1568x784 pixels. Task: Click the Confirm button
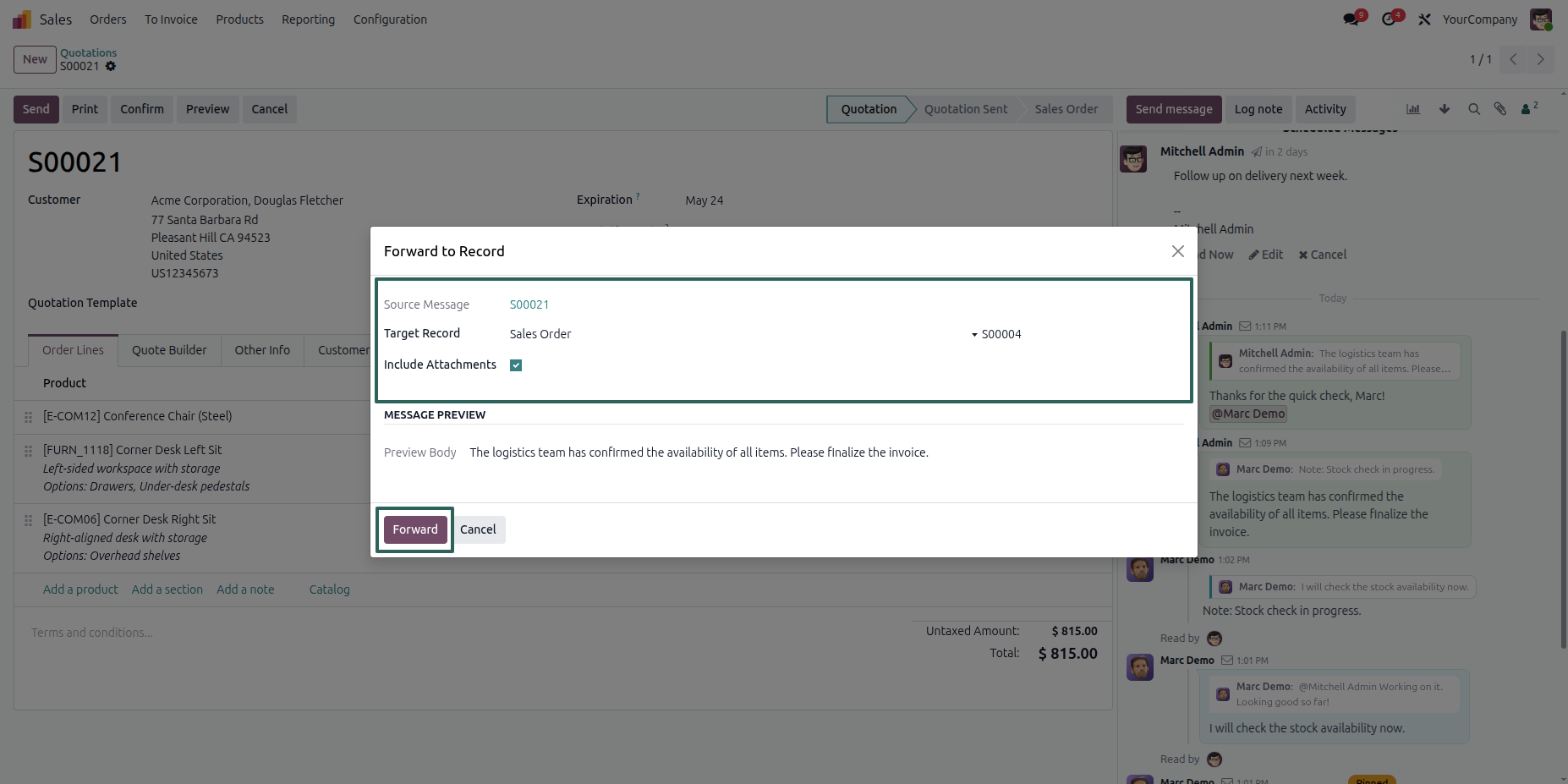pos(142,109)
